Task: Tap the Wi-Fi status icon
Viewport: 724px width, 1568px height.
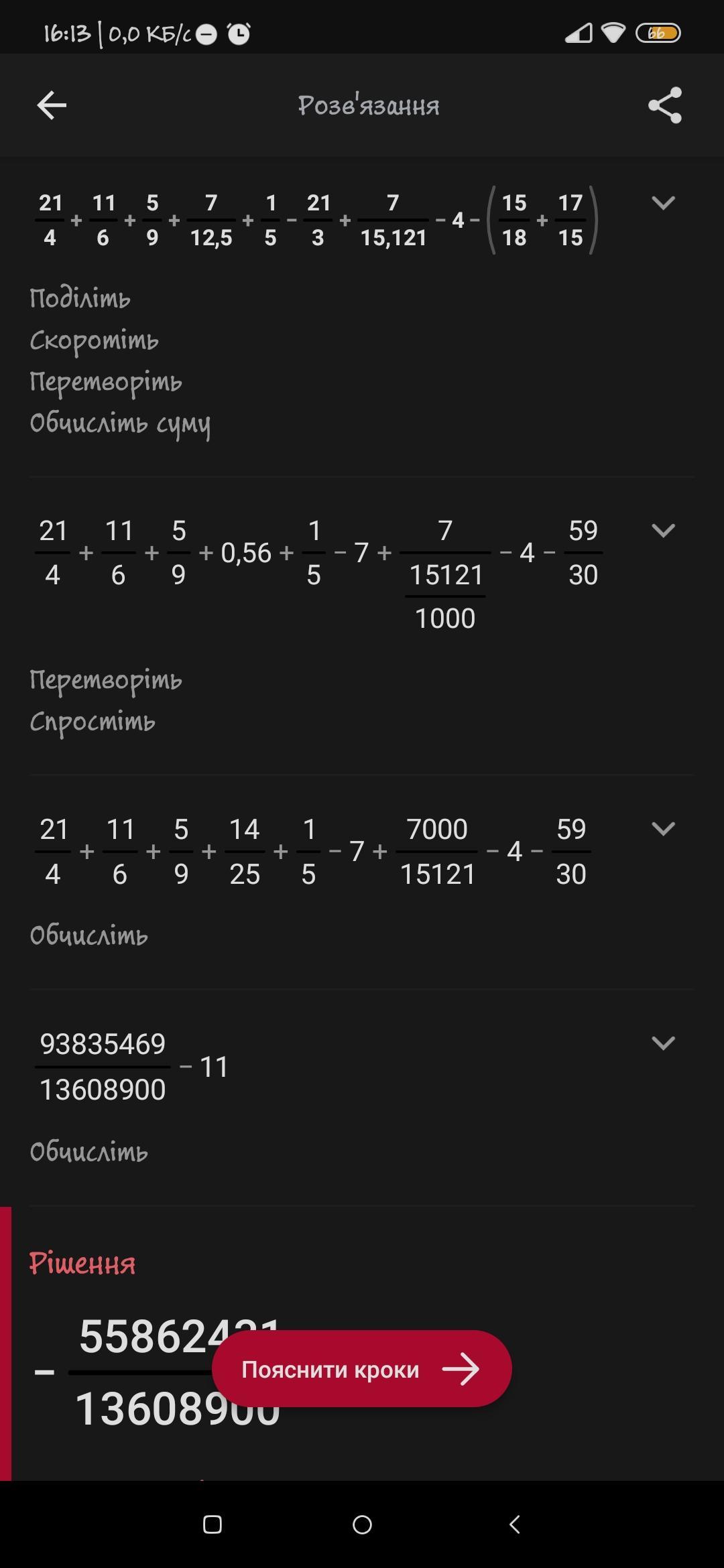Action: (x=613, y=33)
